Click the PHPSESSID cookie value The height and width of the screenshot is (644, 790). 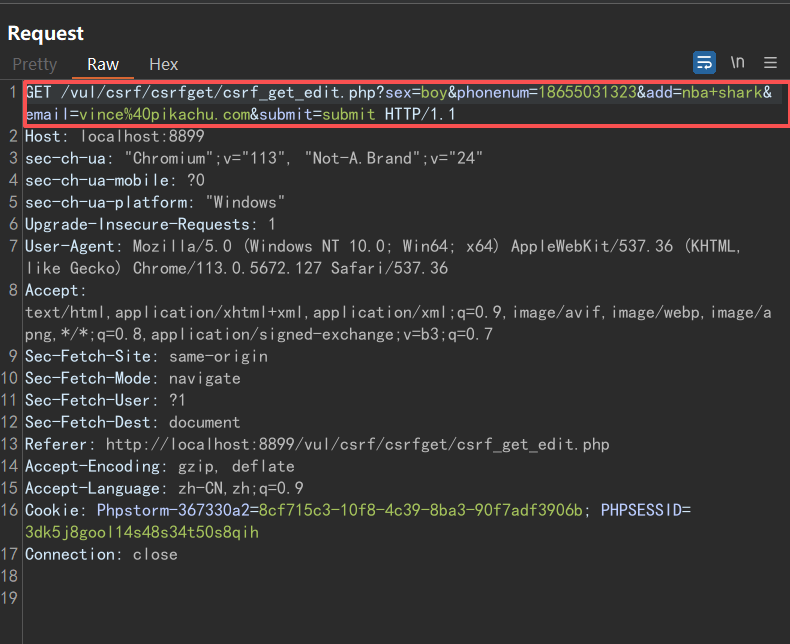tap(141, 532)
